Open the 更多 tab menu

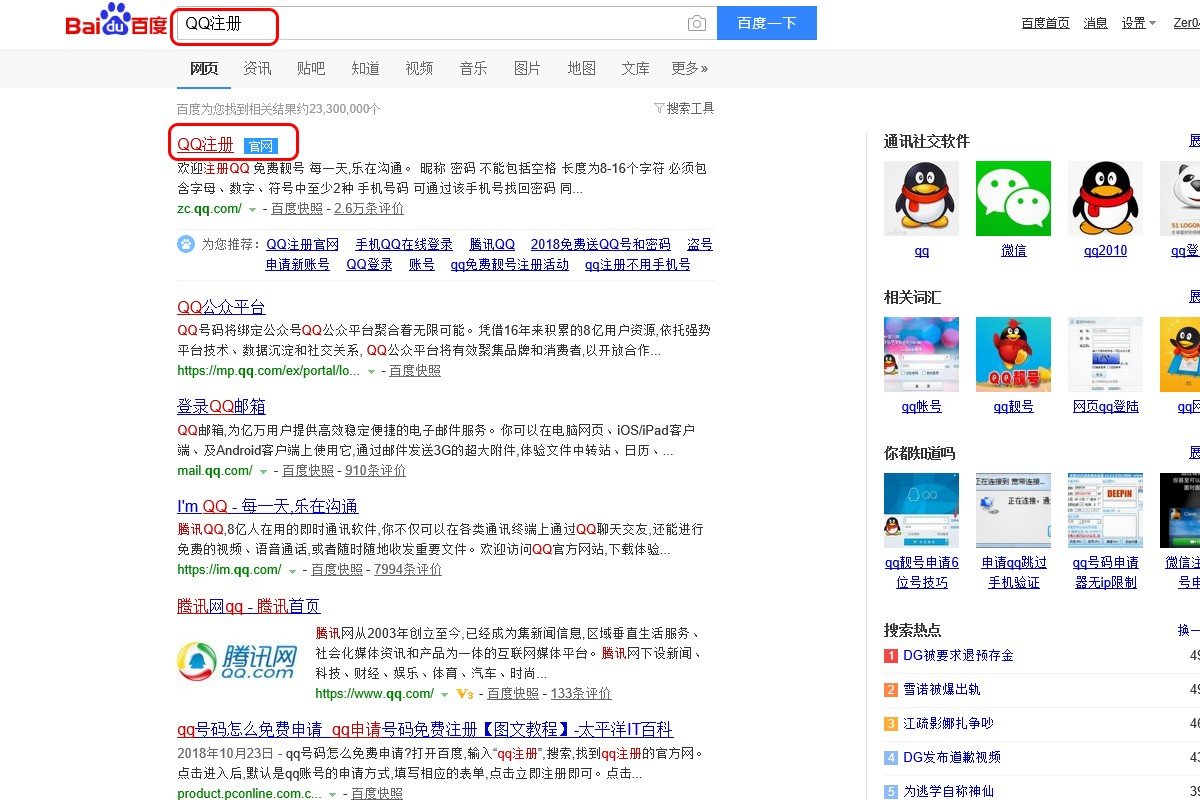[690, 68]
